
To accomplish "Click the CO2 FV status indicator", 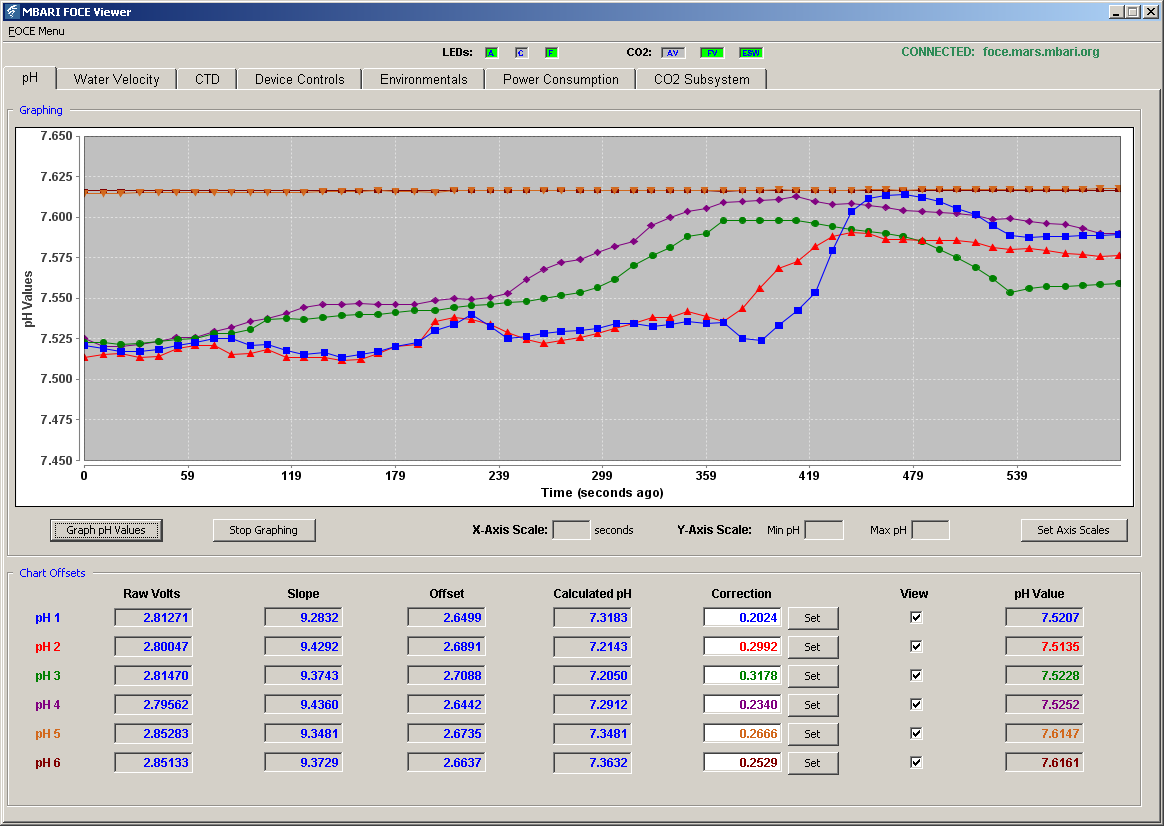I will pos(712,53).
